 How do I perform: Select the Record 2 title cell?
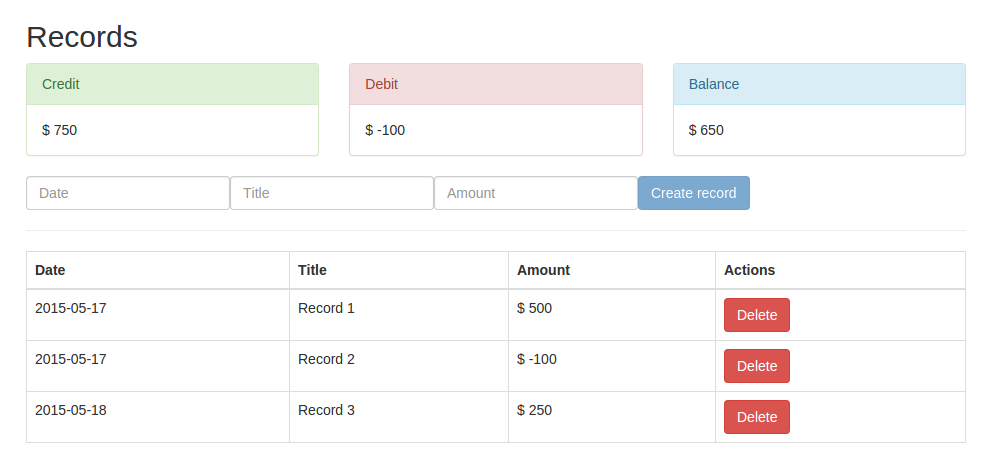click(x=326, y=359)
